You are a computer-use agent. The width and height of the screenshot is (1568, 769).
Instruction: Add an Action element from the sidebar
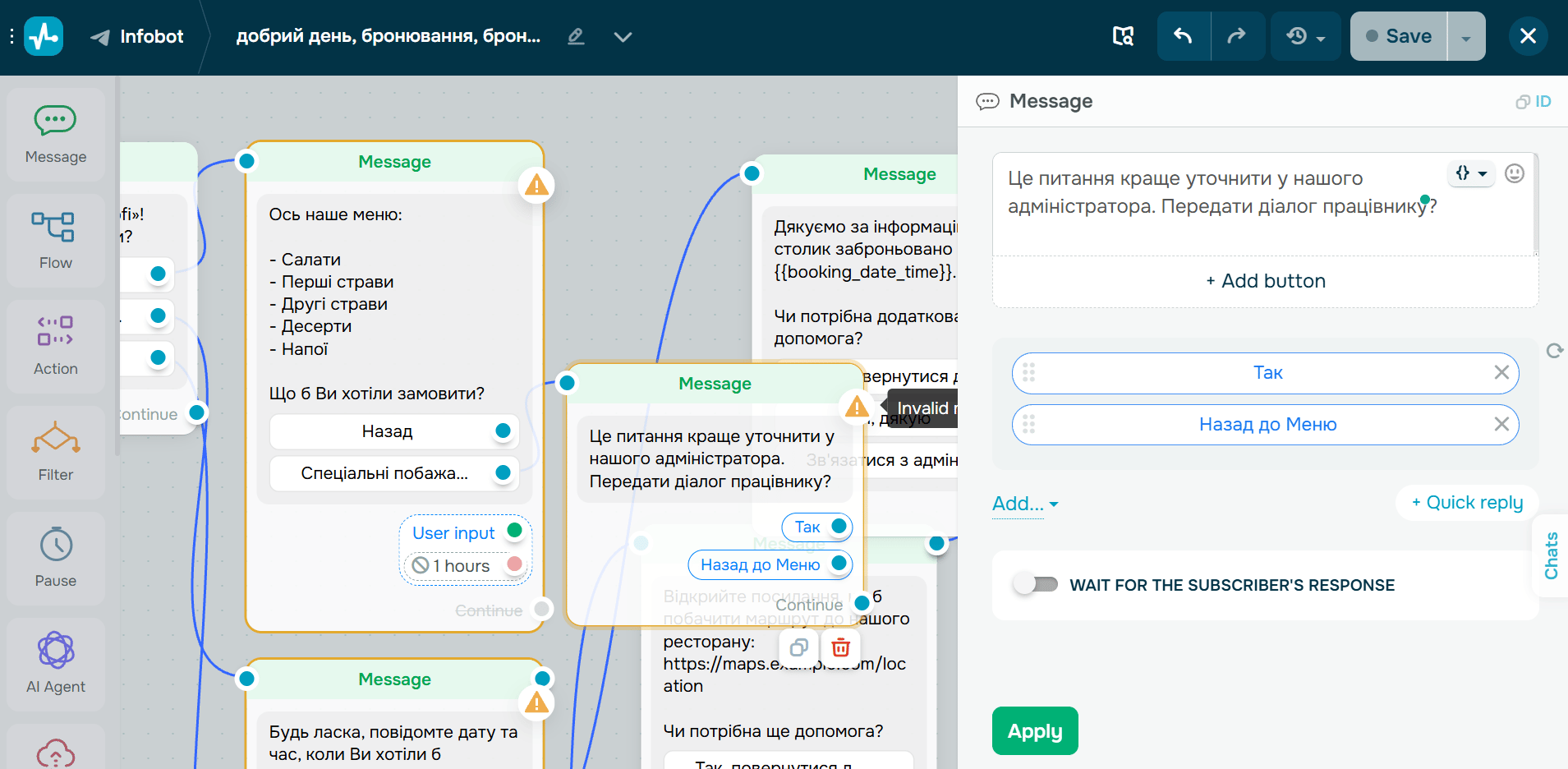point(56,347)
